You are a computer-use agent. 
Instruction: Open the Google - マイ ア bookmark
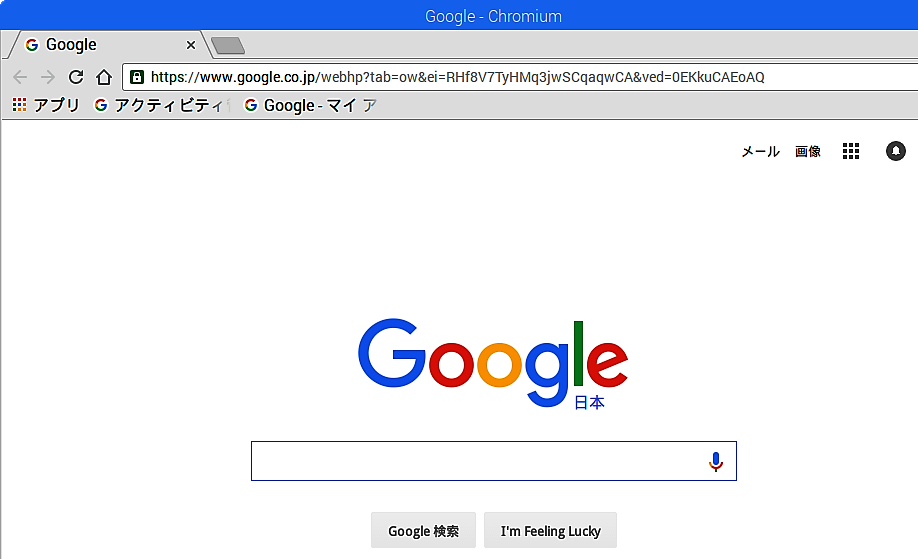point(310,105)
